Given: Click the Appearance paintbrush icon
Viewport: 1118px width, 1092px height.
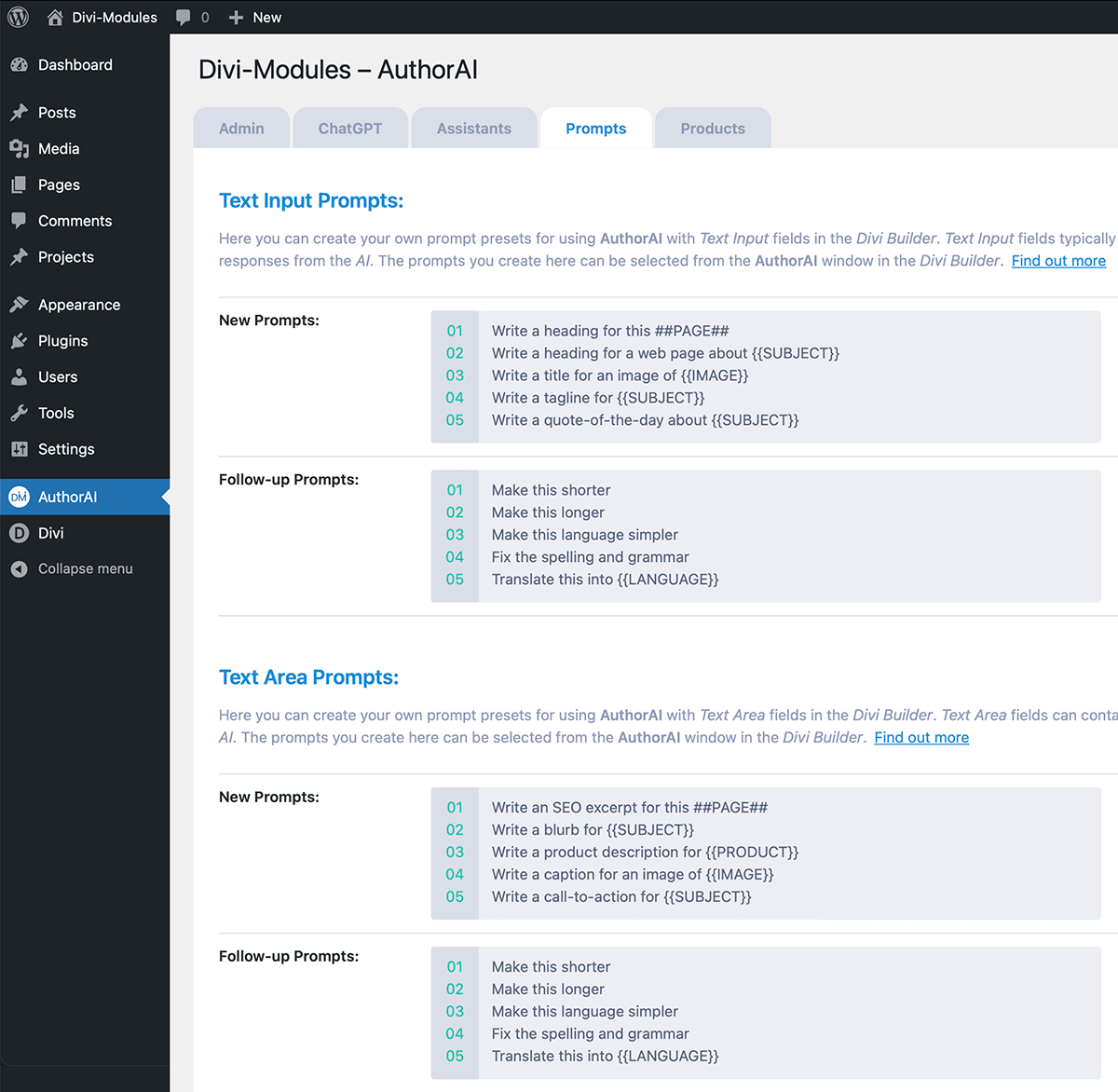Looking at the screenshot, I should [x=19, y=305].
